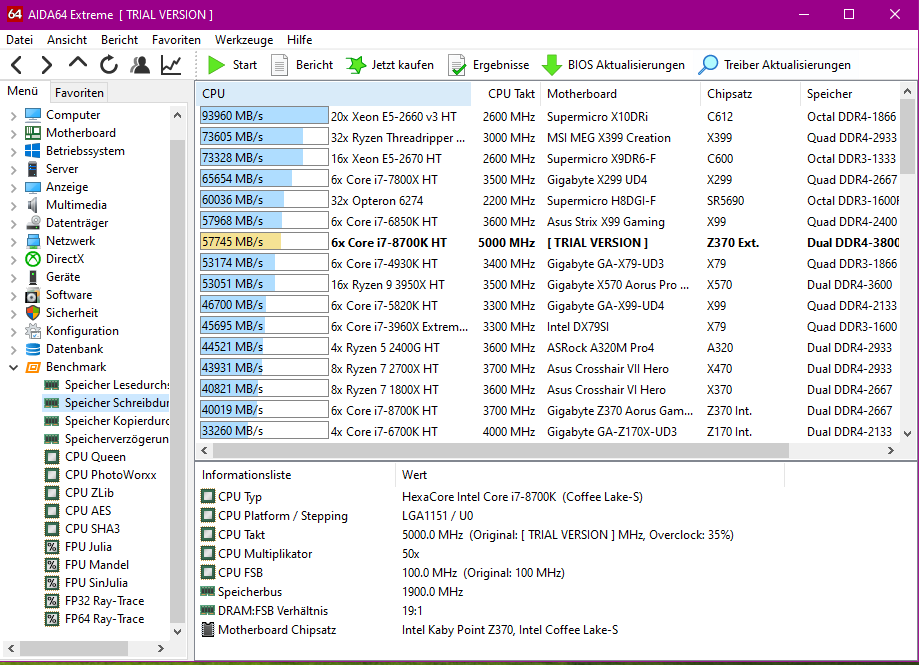The height and width of the screenshot is (665, 919).
Task: Expand the Datenträger tree node
Action: (13, 224)
